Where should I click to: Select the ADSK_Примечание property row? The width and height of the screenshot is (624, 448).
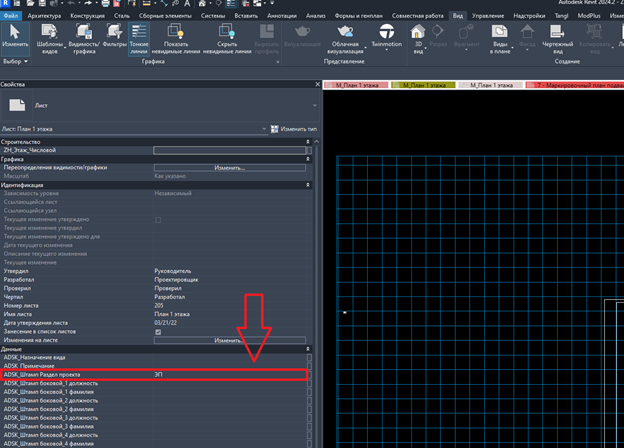[x=156, y=366]
